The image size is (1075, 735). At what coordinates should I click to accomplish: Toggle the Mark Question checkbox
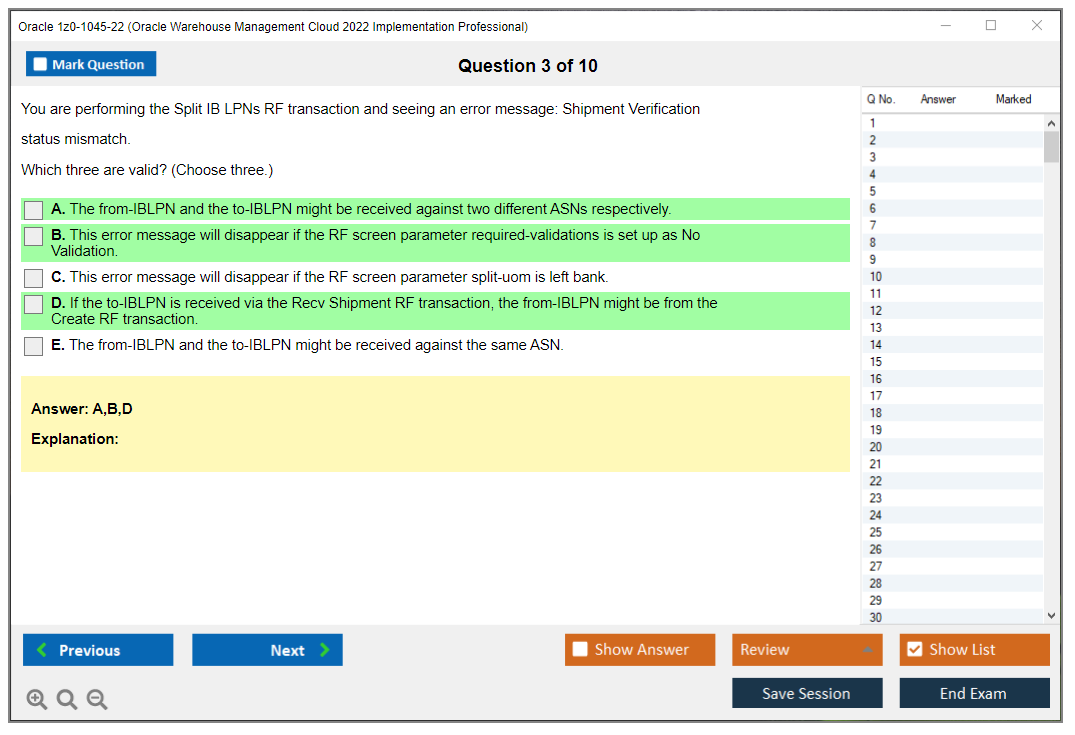point(39,63)
